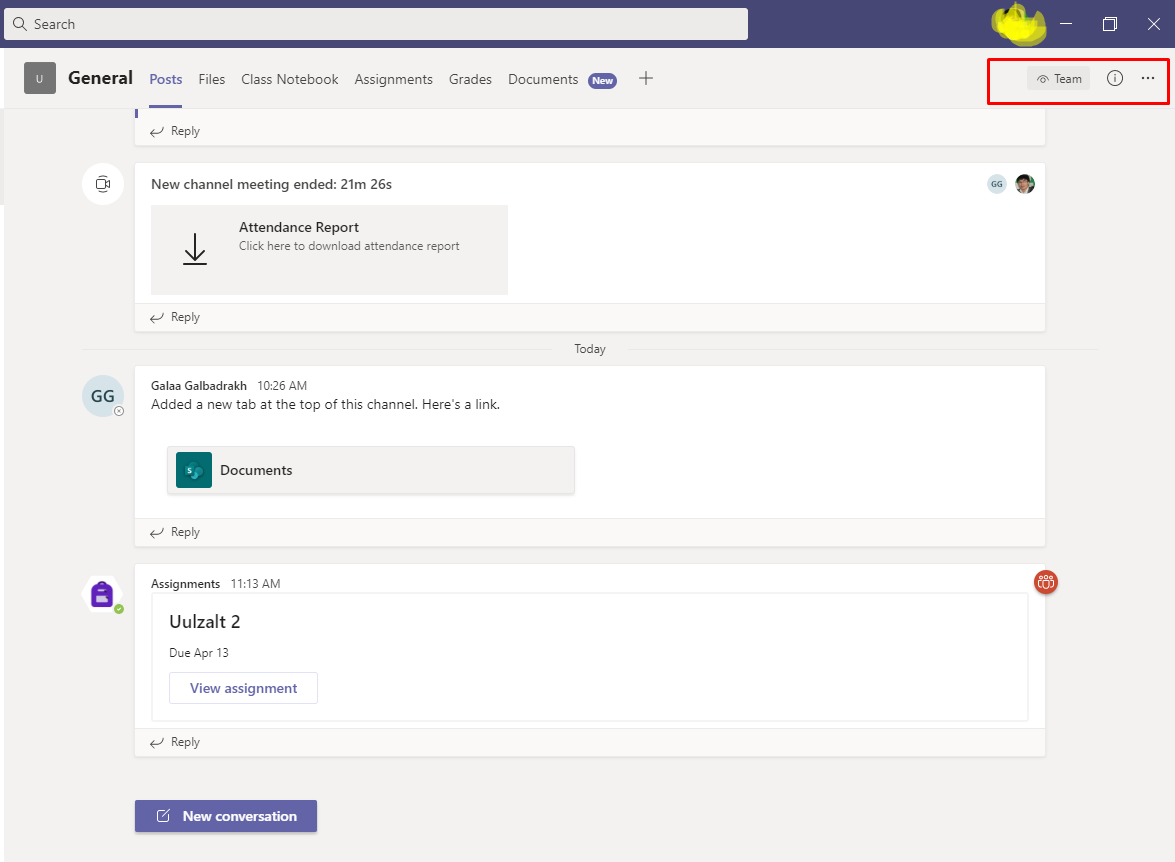This screenshot has height=862, width=1175.
Task: Show team members via the Team eye button
Action: click(x=1058, y=78)
